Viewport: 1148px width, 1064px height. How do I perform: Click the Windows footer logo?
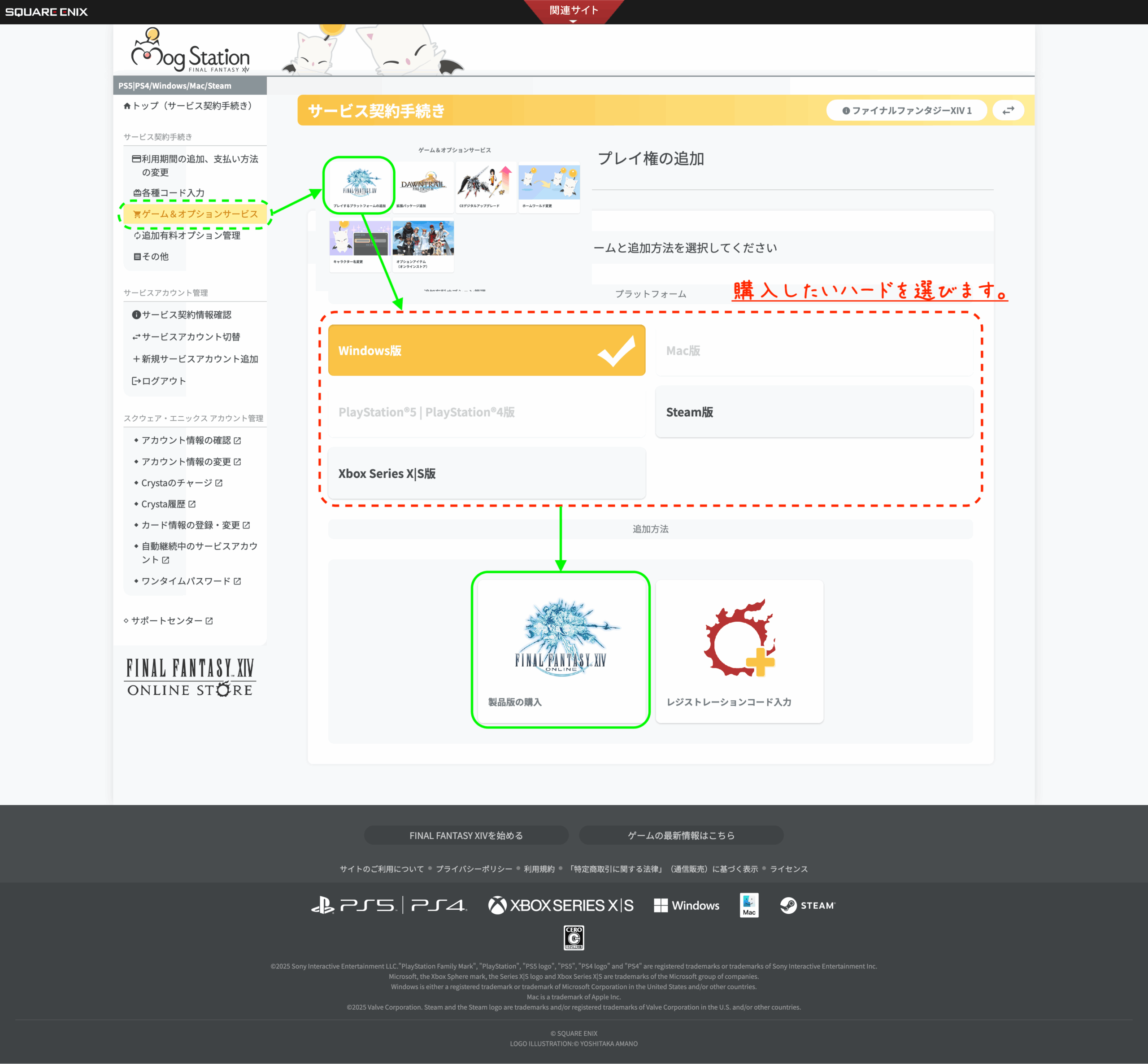point(687,905)
